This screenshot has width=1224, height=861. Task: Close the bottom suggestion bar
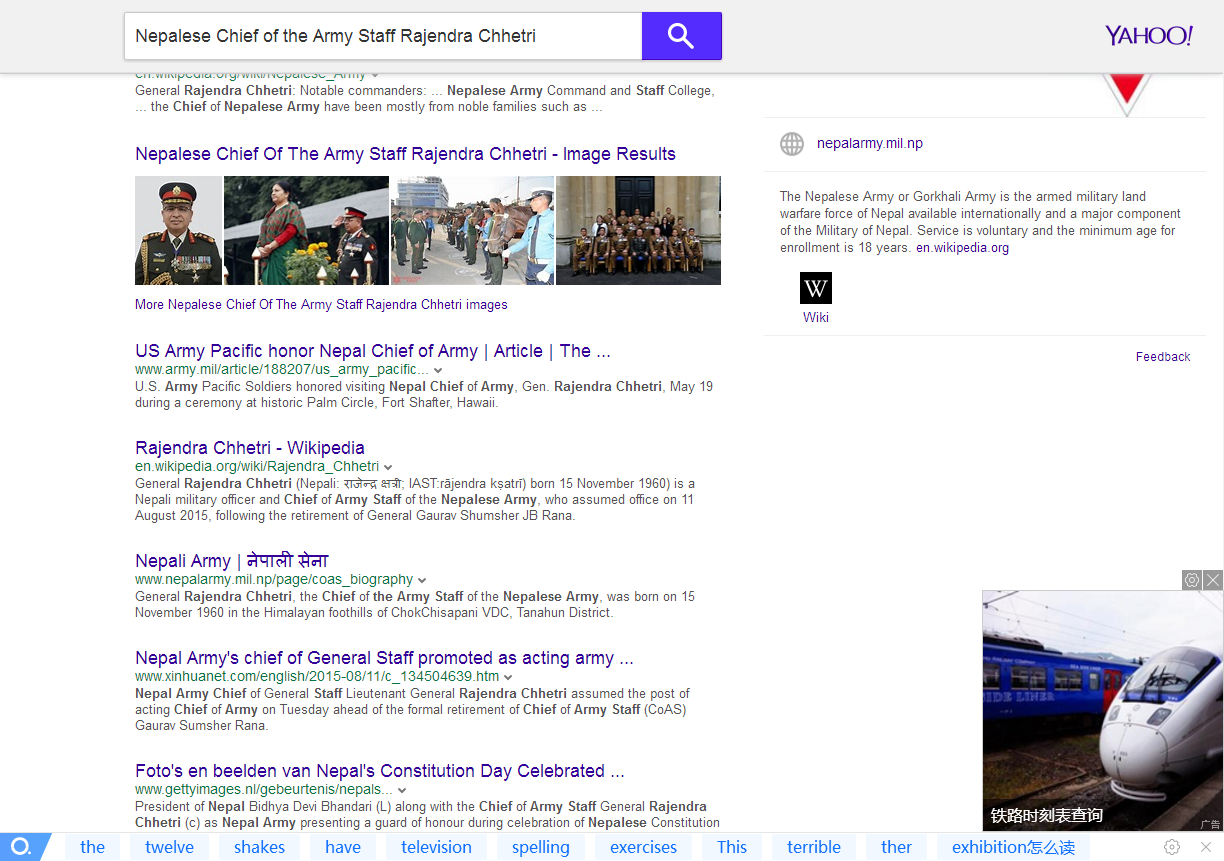(1205, 847)
